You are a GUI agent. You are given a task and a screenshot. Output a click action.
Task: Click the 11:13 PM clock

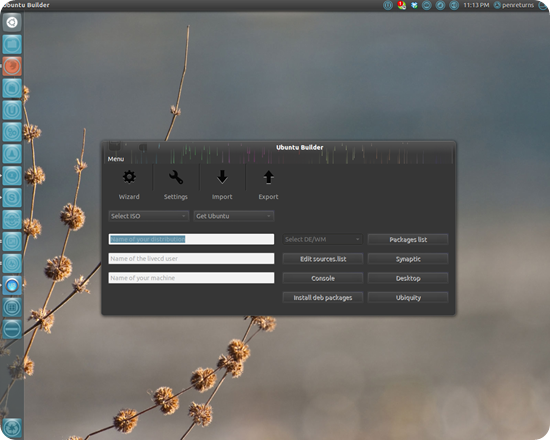click(476, 5)
